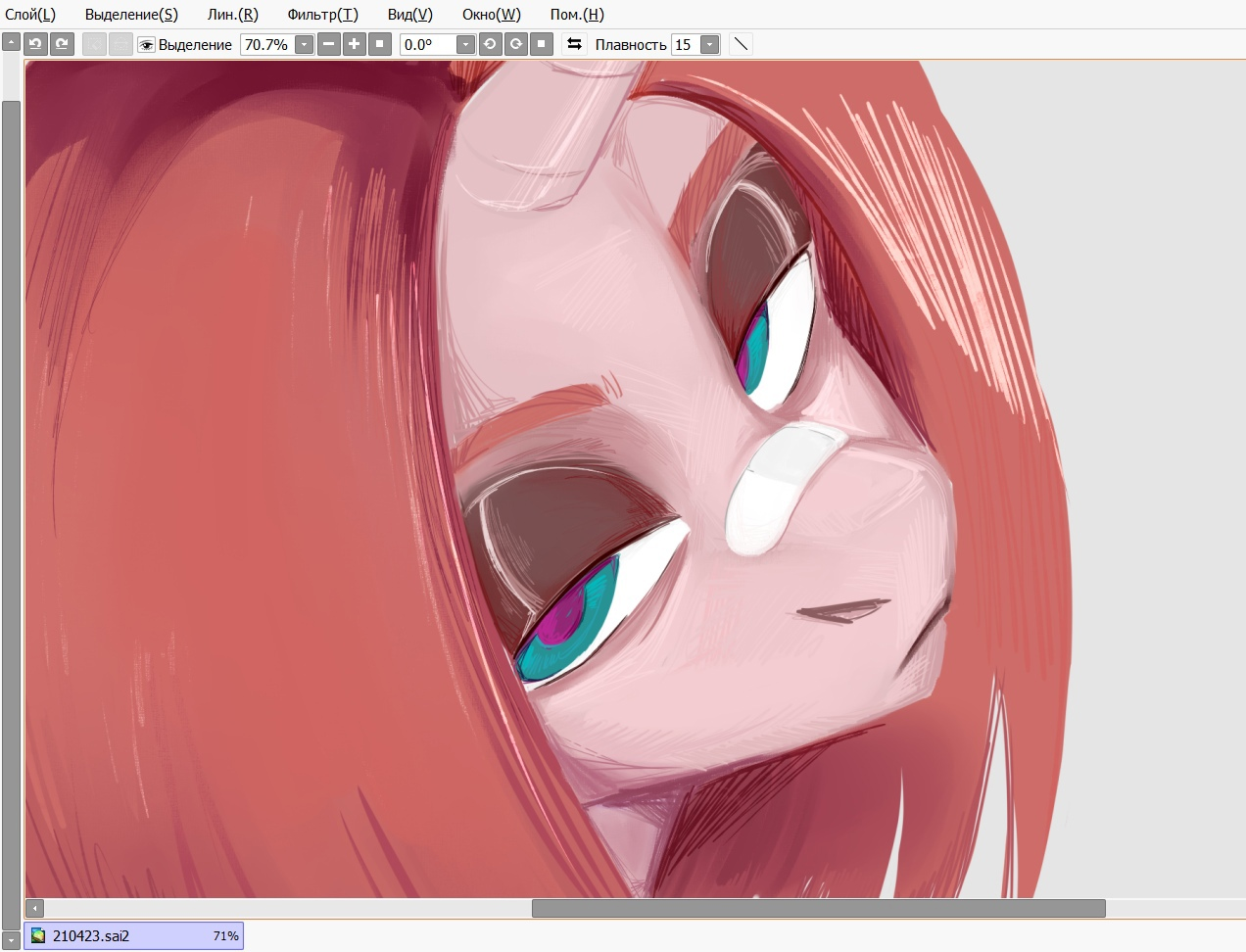The image size is (1246, 952).
Task: Open the rotation angle dropdown
Action: [465, 44]
